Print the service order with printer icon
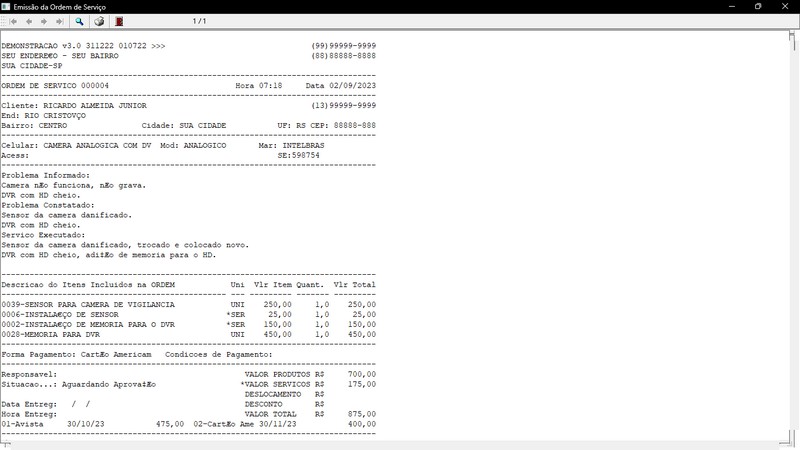 tap(99, 21)
